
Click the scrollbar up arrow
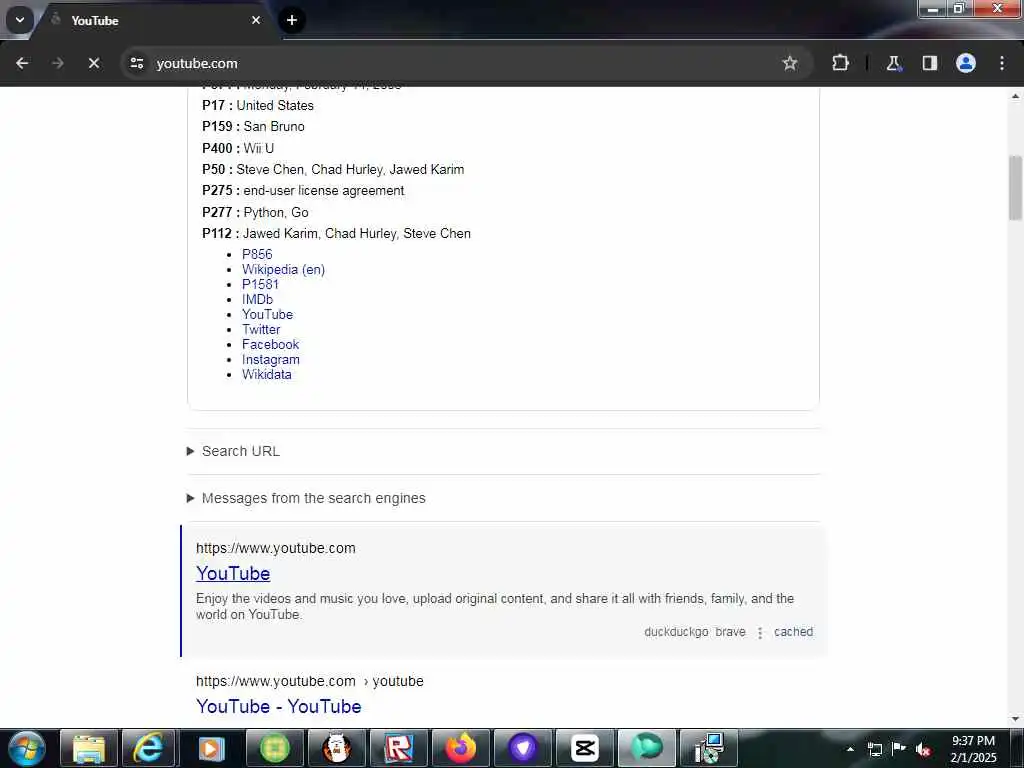[1015, 96]
